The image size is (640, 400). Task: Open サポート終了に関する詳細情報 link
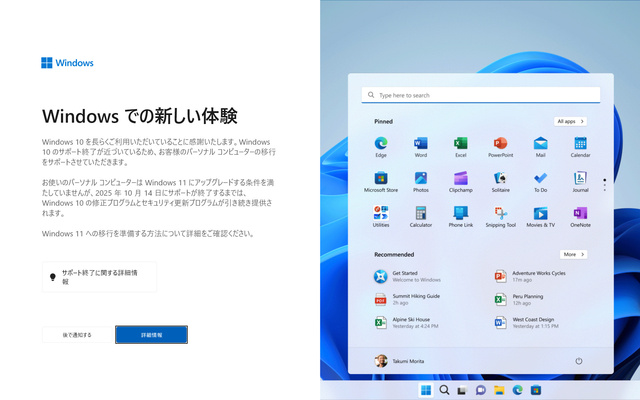click(99, 277)
